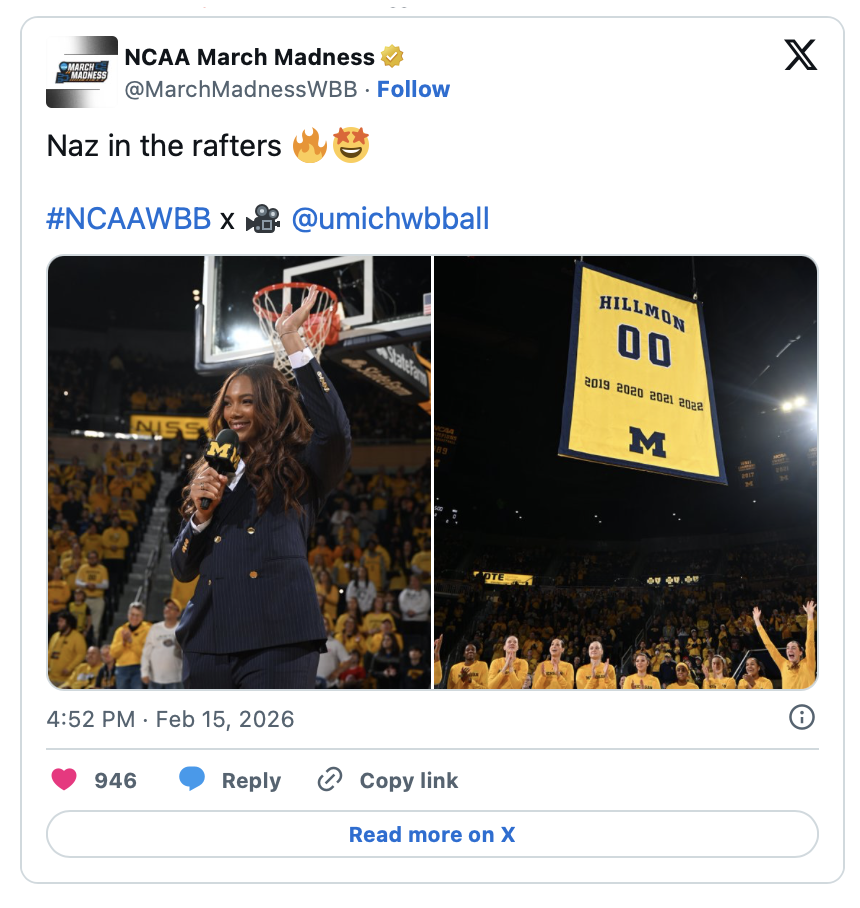
Task: Open the #NCAAWBB hashtag
Action: pos(128,219)
